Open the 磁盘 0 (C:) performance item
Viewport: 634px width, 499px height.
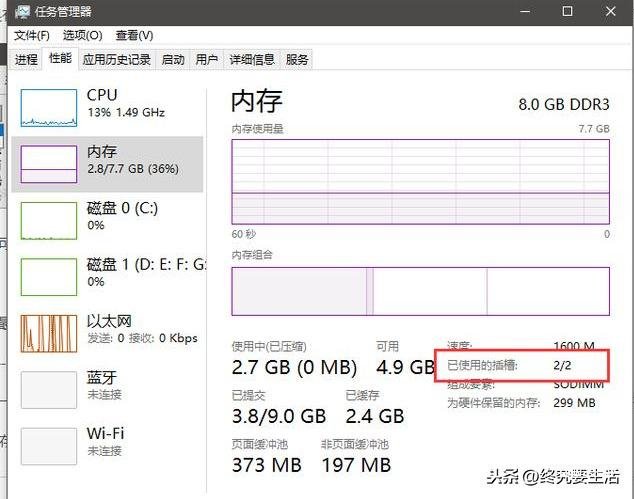[107, 221]
